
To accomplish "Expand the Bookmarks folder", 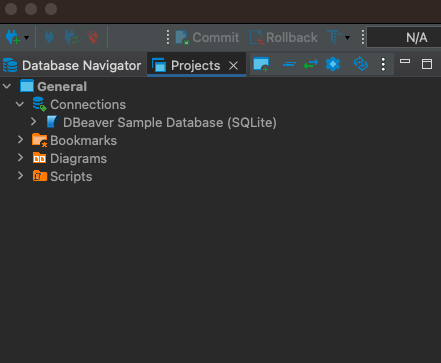I will (x=20, y=140).
